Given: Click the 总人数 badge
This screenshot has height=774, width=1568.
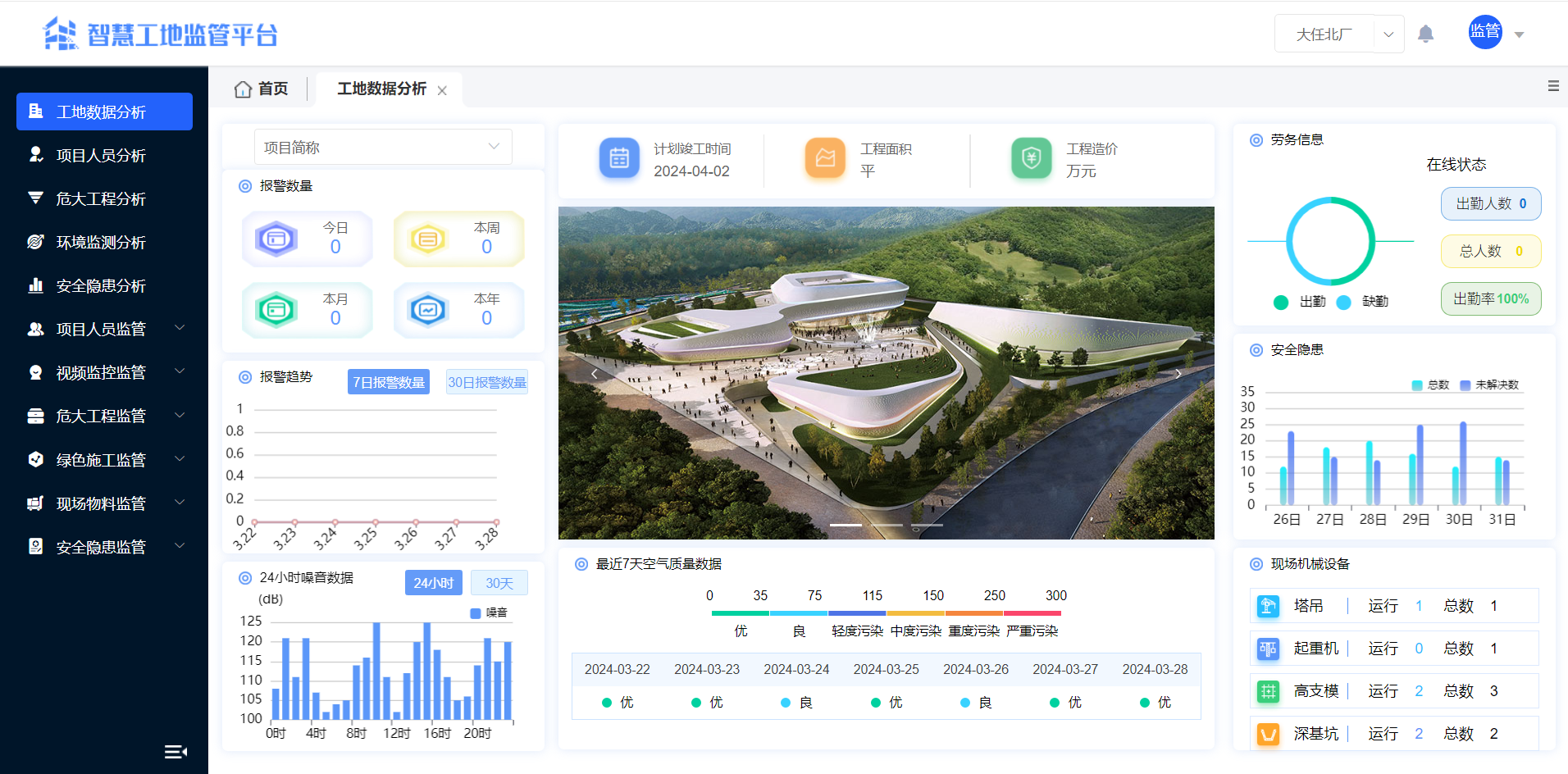Looking at the screenshot, I should coord(1491,251).
